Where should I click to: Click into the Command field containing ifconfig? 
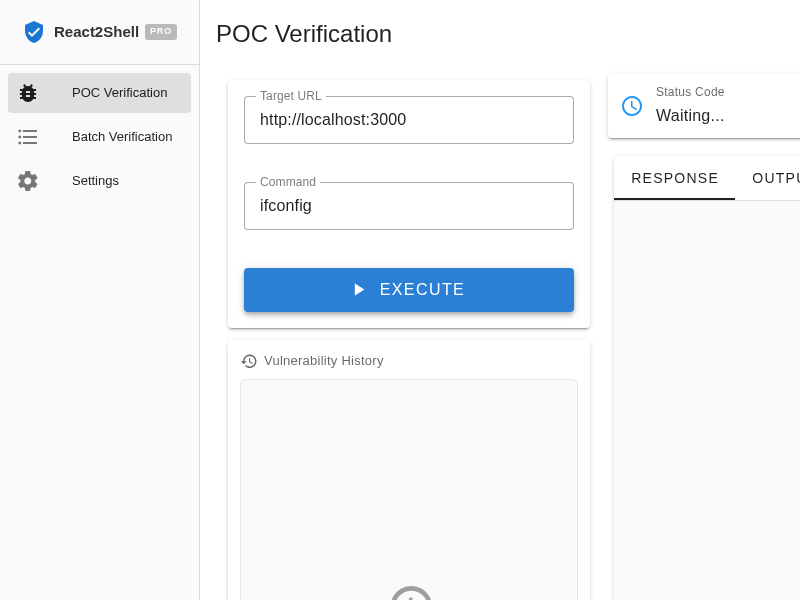point(409,206)
